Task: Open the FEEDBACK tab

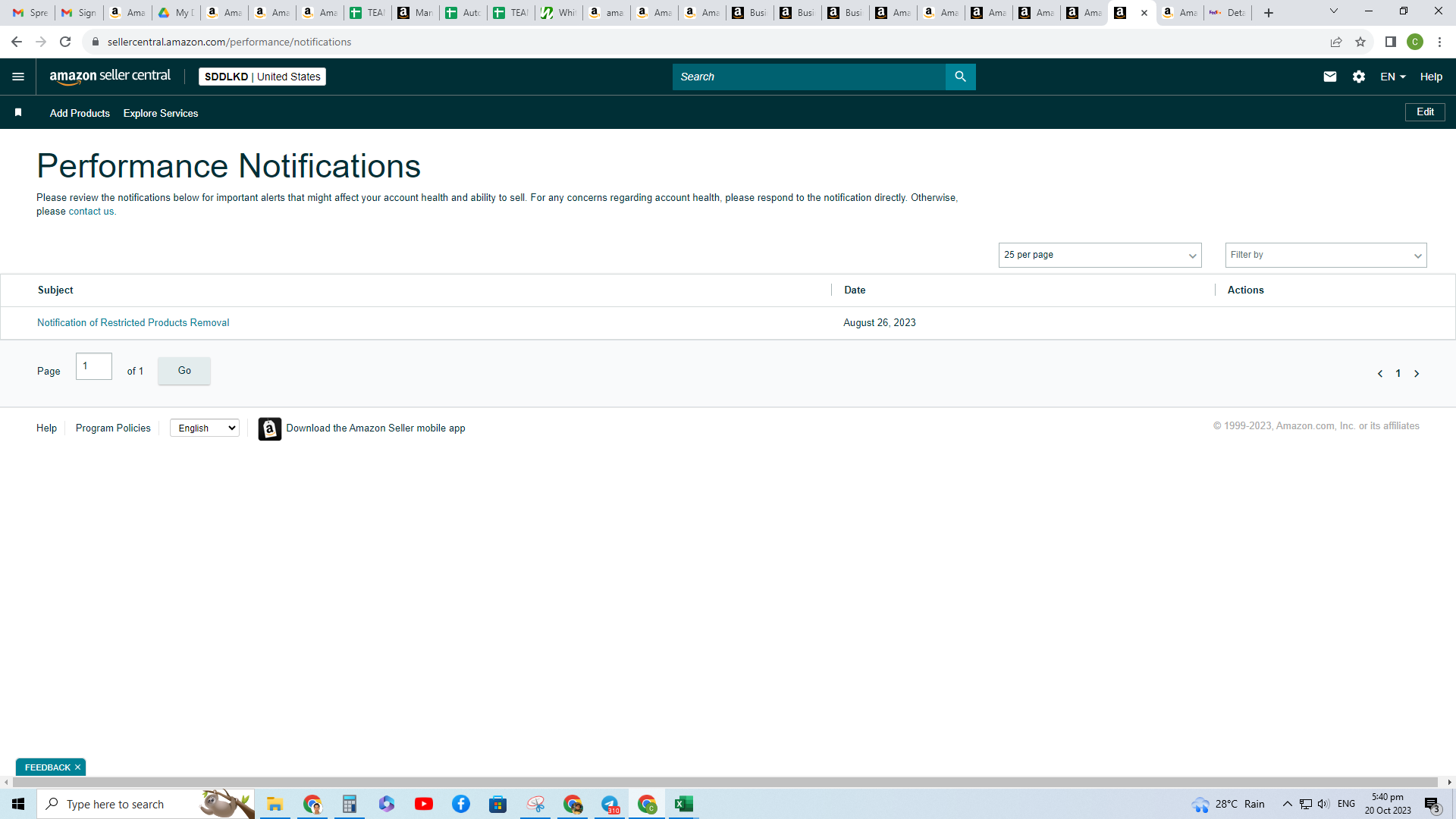Action: (47, 767)
